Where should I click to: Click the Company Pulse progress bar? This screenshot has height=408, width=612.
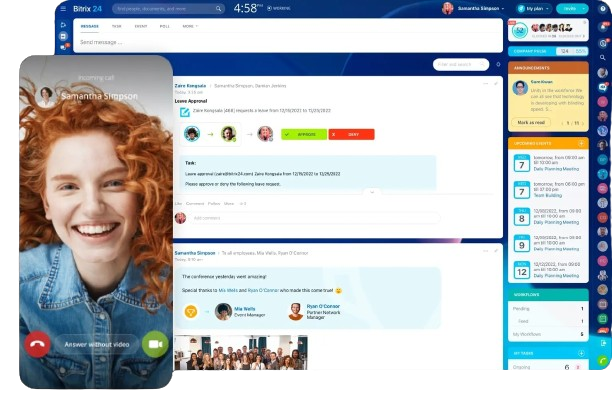548,51
